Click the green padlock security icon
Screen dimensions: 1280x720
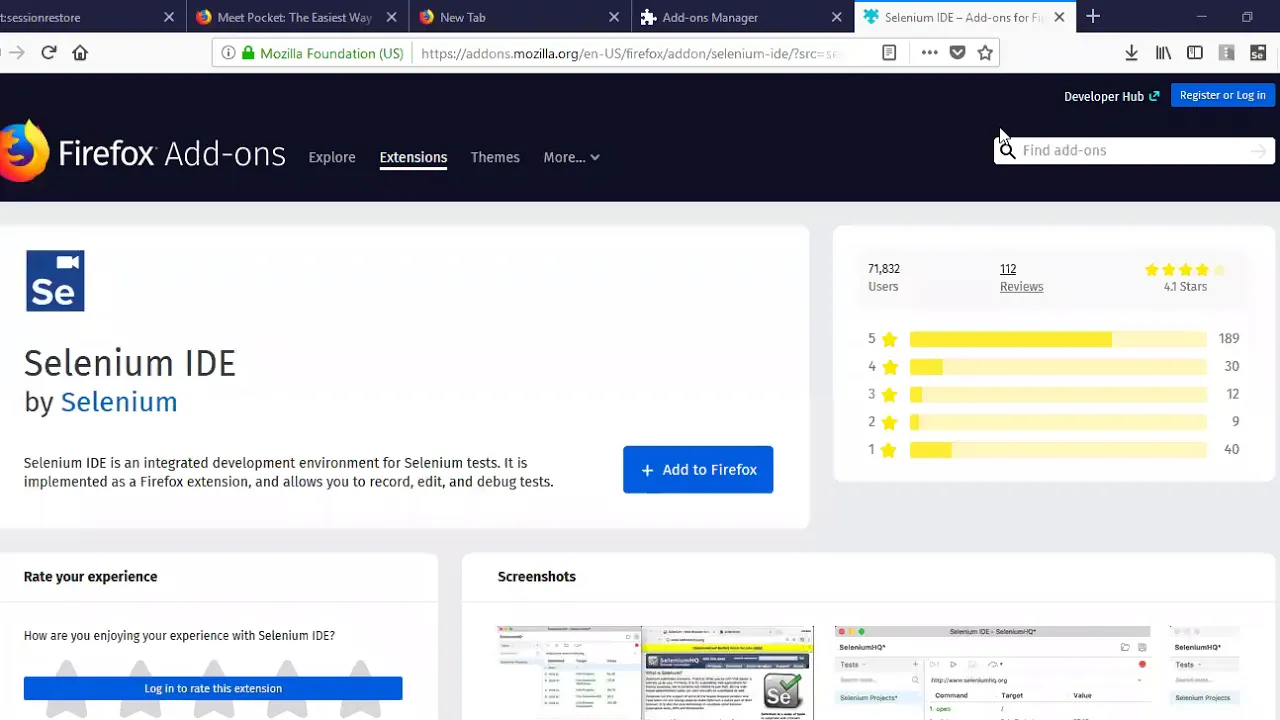[x=249, y=53]
